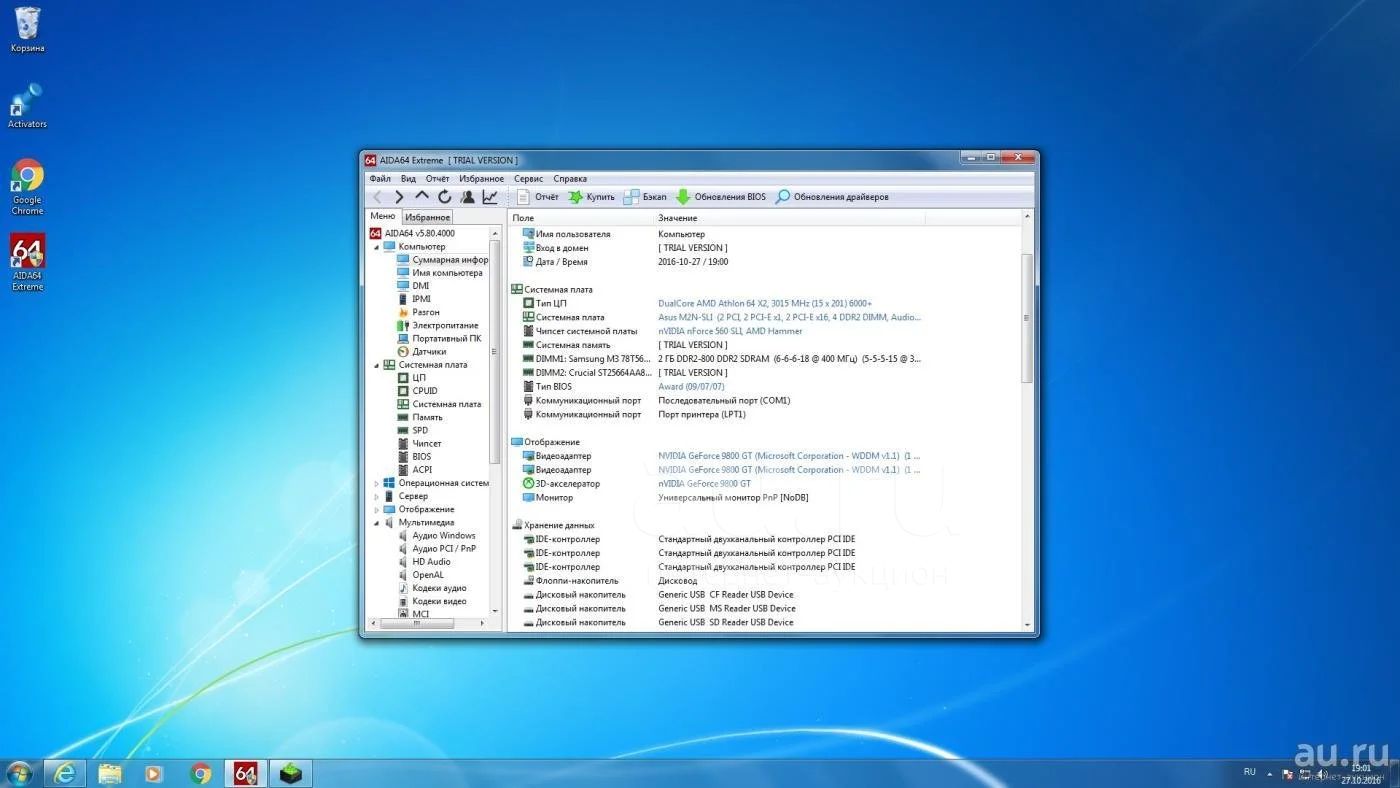Select ACPI tree item
Screen dimensions: 1400x788
[414, 469]
